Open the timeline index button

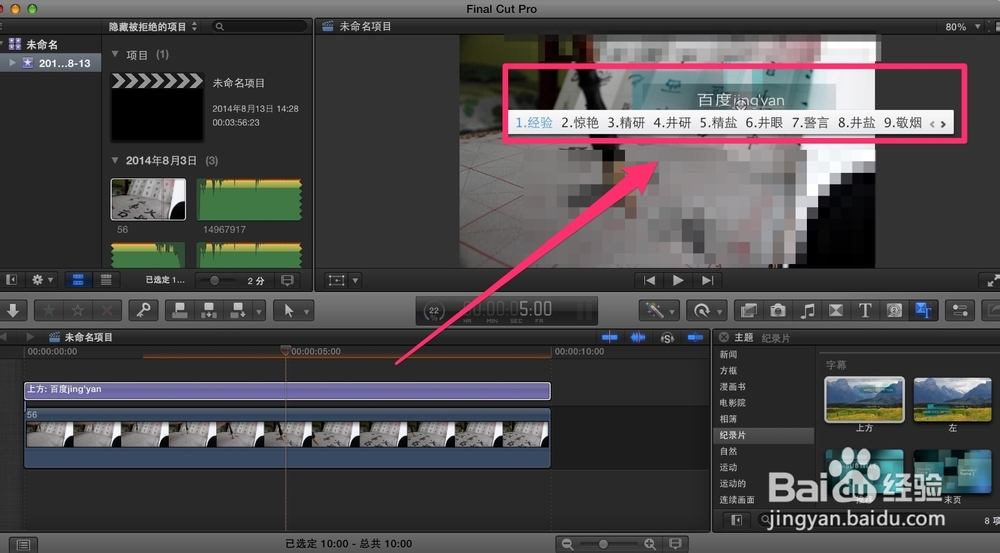click(23, 545)
